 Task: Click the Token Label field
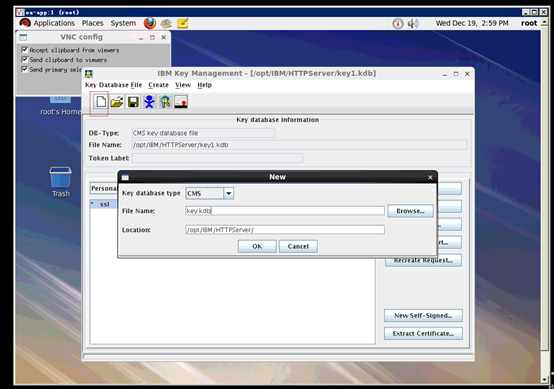pyautogui.click(x=217, y=158)
